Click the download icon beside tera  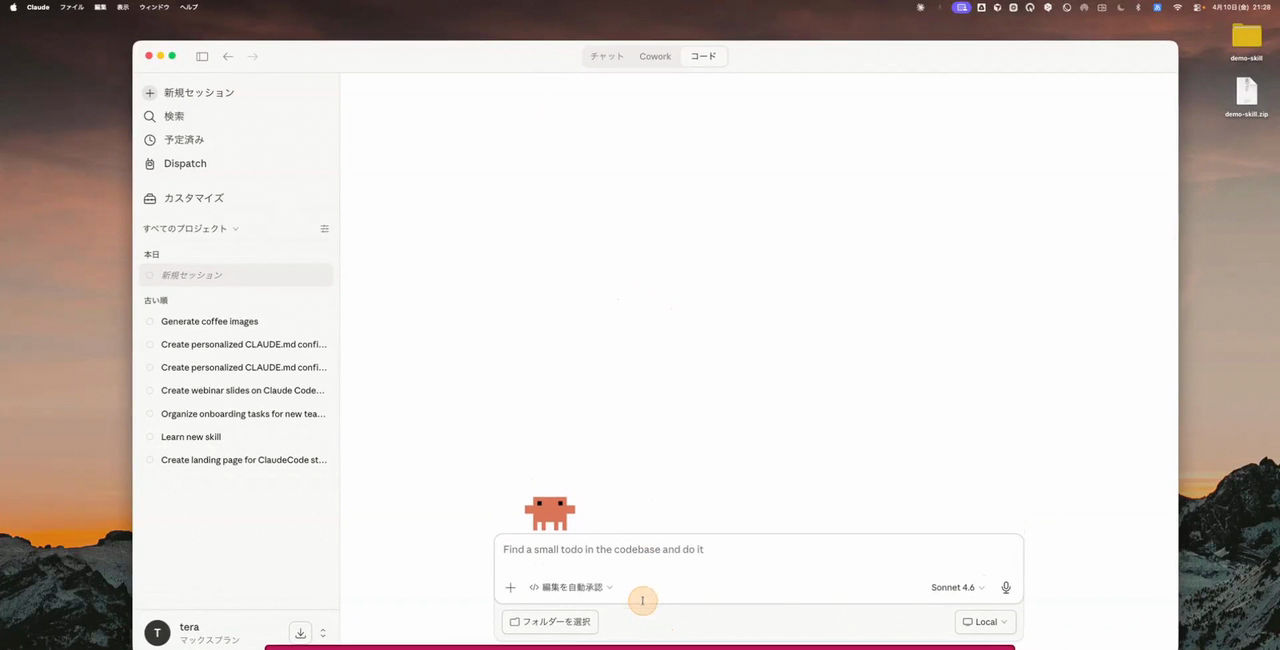click(x=300, y=633)
